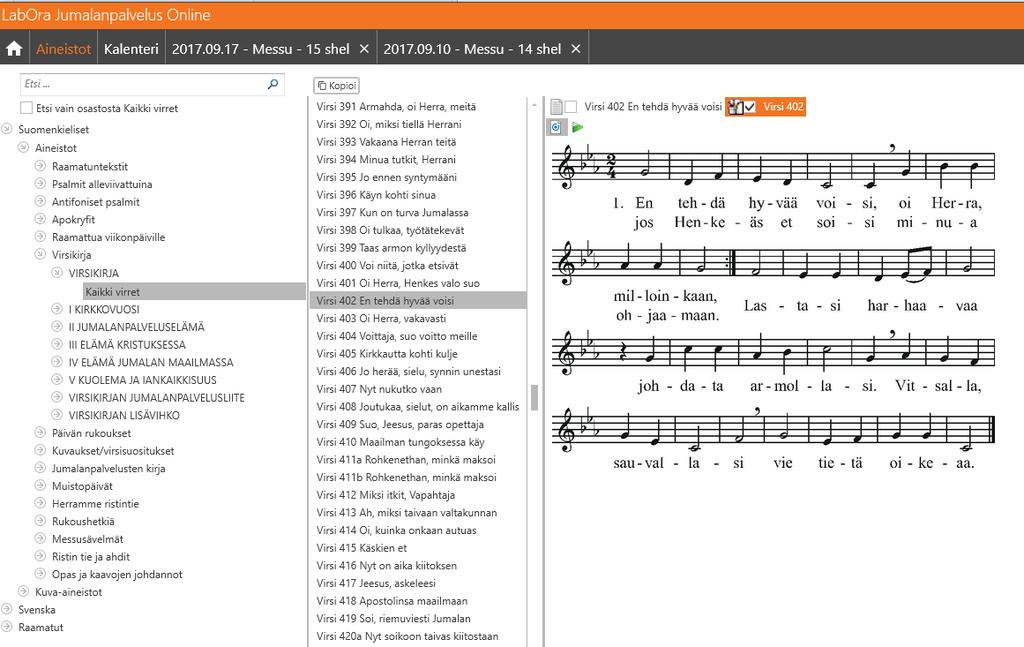Expand Psalmit alleviivattuina node
Image resolution: width=1024 pixels, height=647 pixels.
click(x=40, y=183)
